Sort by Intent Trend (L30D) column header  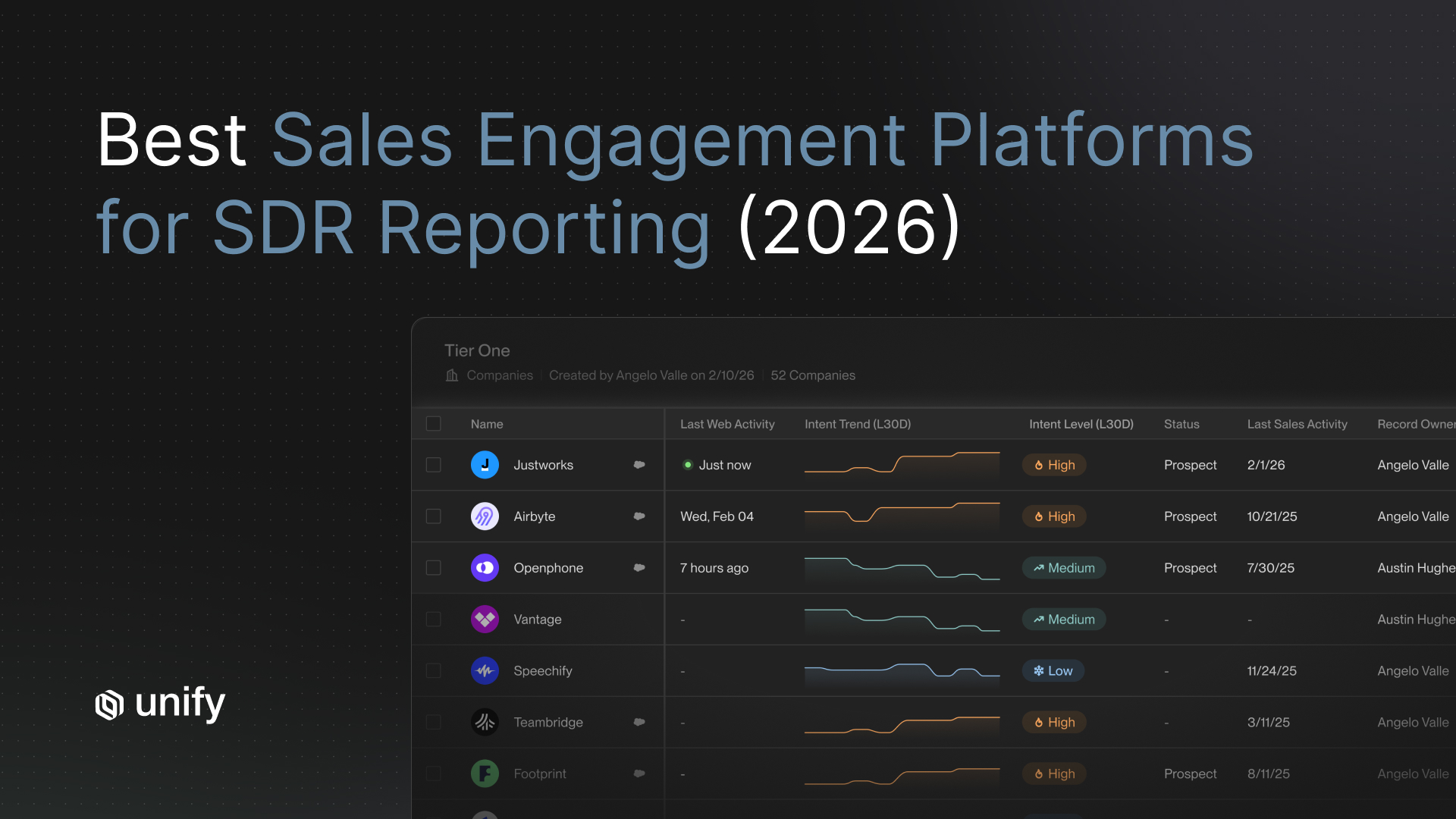858,424
